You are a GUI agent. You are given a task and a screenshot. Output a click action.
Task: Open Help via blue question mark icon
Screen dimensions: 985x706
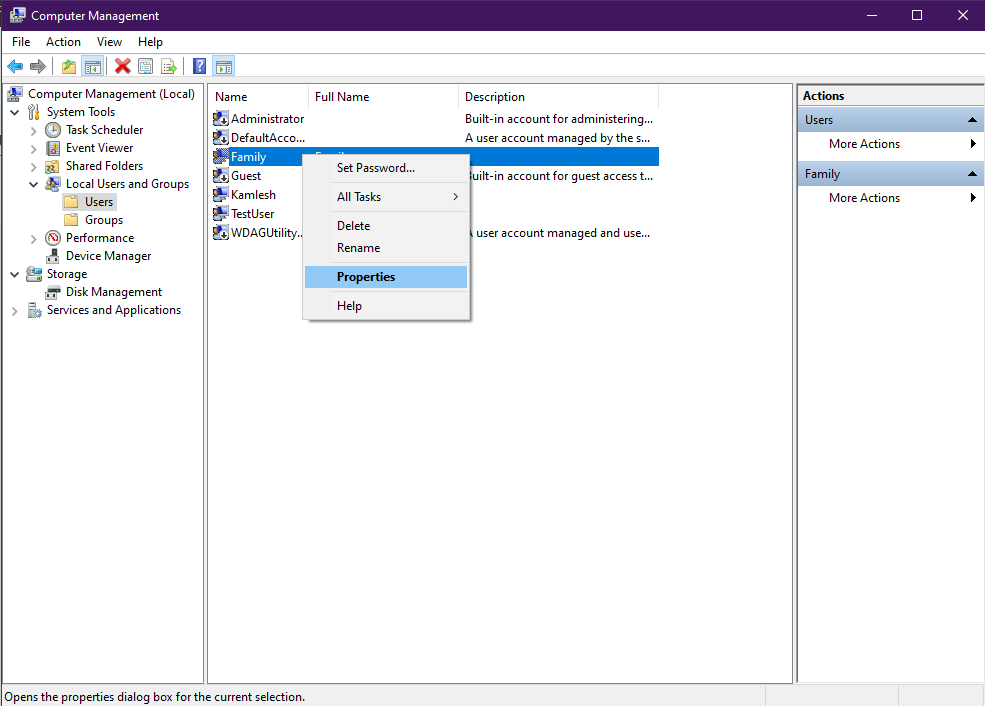coord(199,67)
